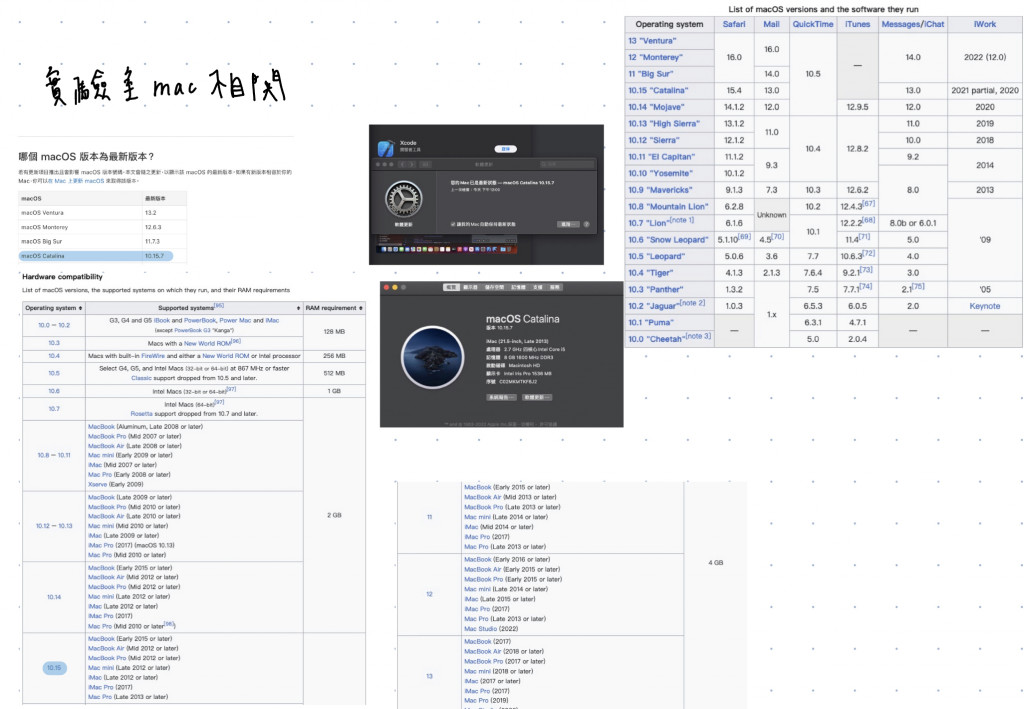Click the highlighted 10.15 operating system cell

point(54,668)
